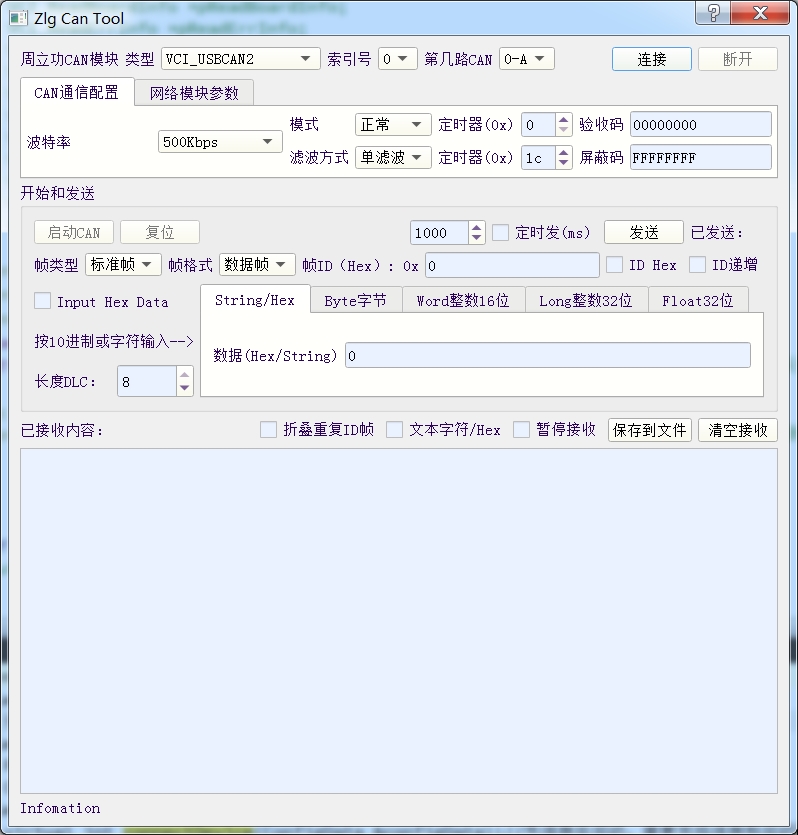798x835 pixels.
Task: Open the 帧格式 dropdown showing 数据帧
Action: 257,264
